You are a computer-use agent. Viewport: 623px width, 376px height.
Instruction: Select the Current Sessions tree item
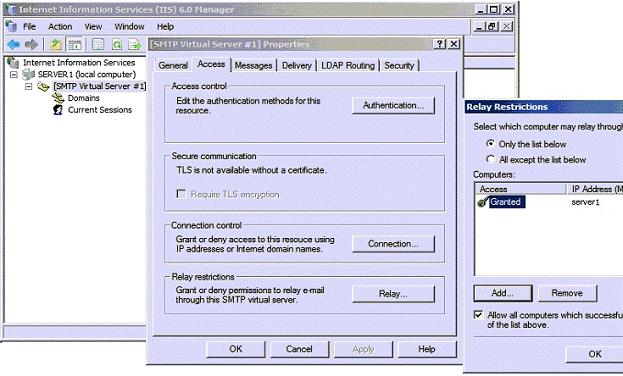point(100,110)
